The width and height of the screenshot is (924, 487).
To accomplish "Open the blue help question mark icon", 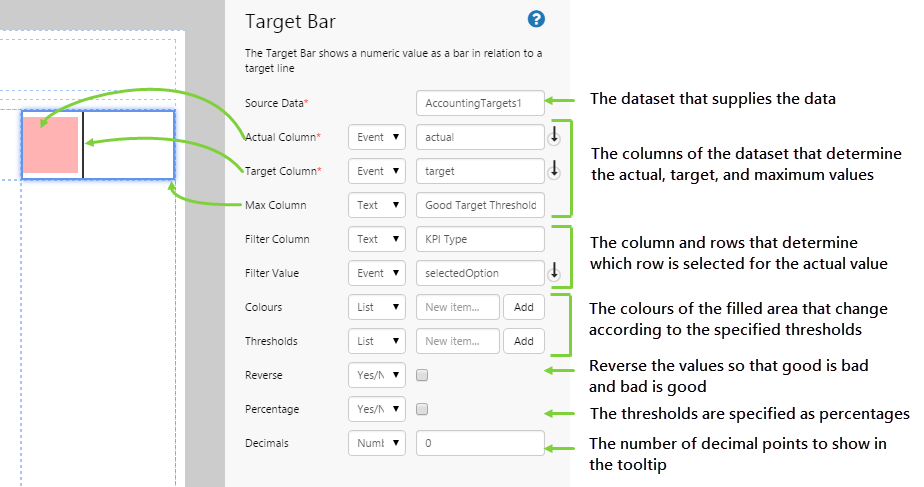I will click(537, 19).
